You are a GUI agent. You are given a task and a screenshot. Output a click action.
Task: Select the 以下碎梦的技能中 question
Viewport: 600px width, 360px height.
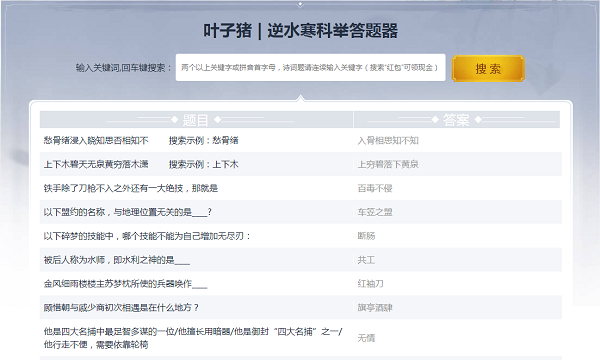(x=147, y=236)
